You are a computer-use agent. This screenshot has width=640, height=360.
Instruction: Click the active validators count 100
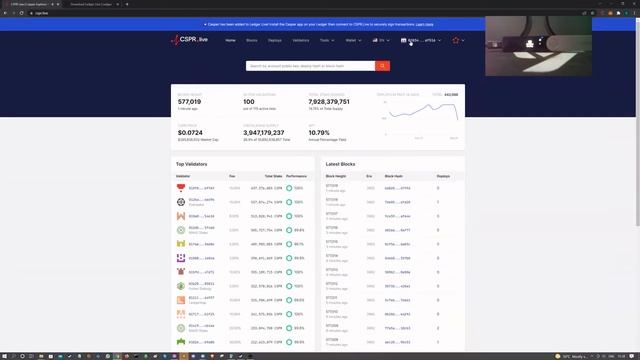249,102
